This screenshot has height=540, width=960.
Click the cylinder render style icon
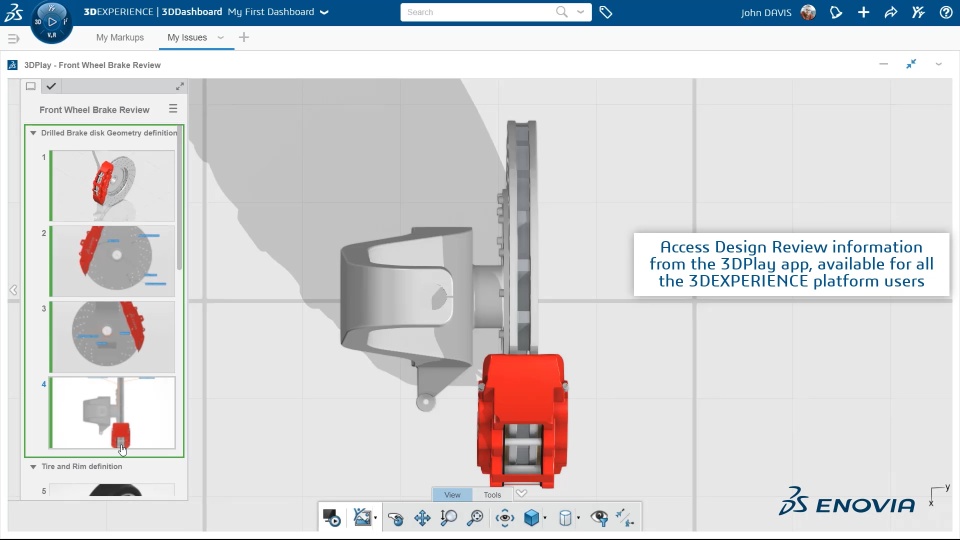pos(565,518)
